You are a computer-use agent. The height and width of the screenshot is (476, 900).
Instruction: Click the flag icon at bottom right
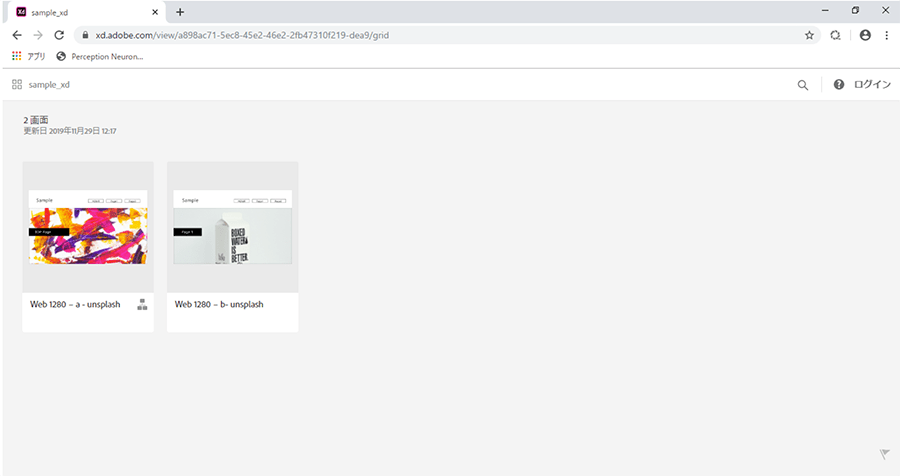tap(884, 454)
